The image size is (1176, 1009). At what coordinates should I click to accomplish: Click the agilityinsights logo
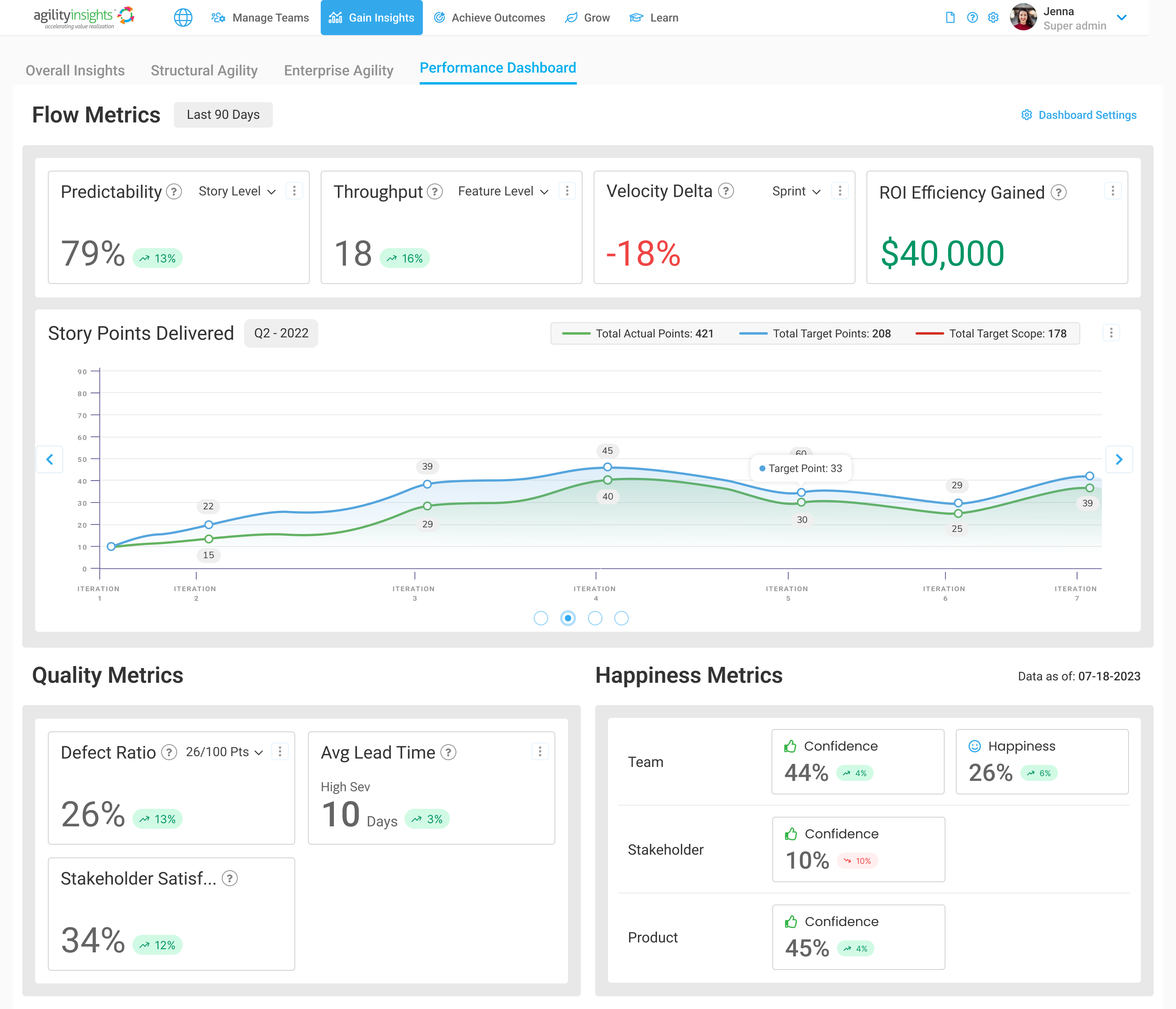click(84, 18)
